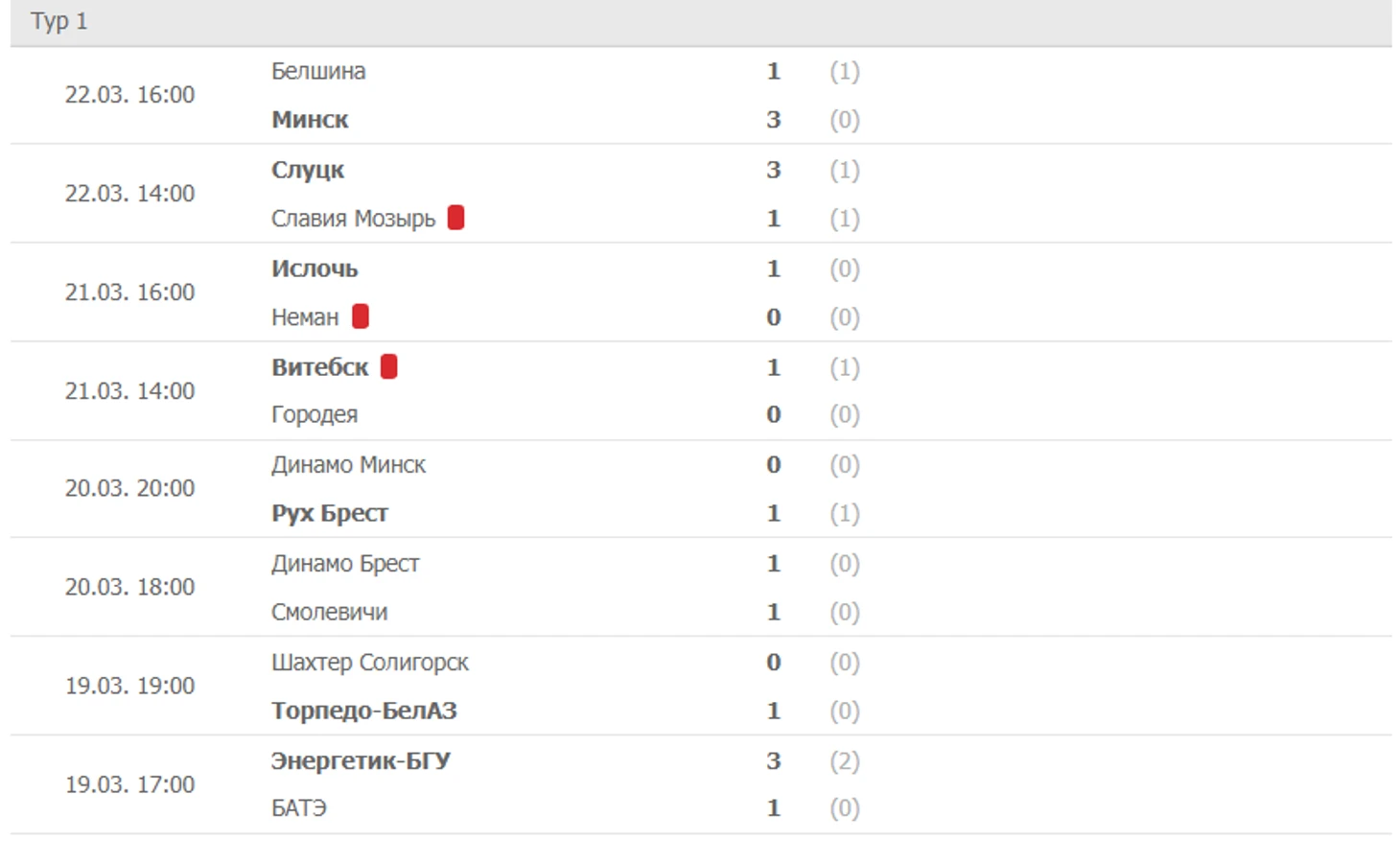Open the Шахтер Солигорск team page
This screenshot has height=841, width=1400.
[370, 663]
